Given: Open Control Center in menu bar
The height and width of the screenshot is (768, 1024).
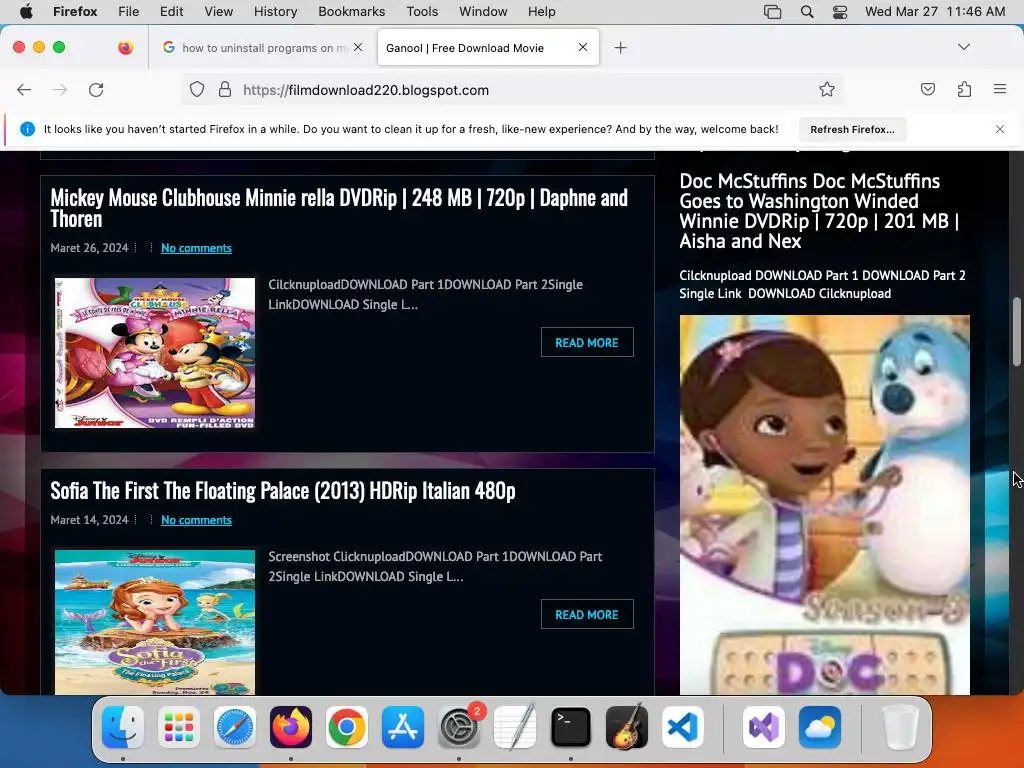Looking at the screenshot, I should point(840,11).
